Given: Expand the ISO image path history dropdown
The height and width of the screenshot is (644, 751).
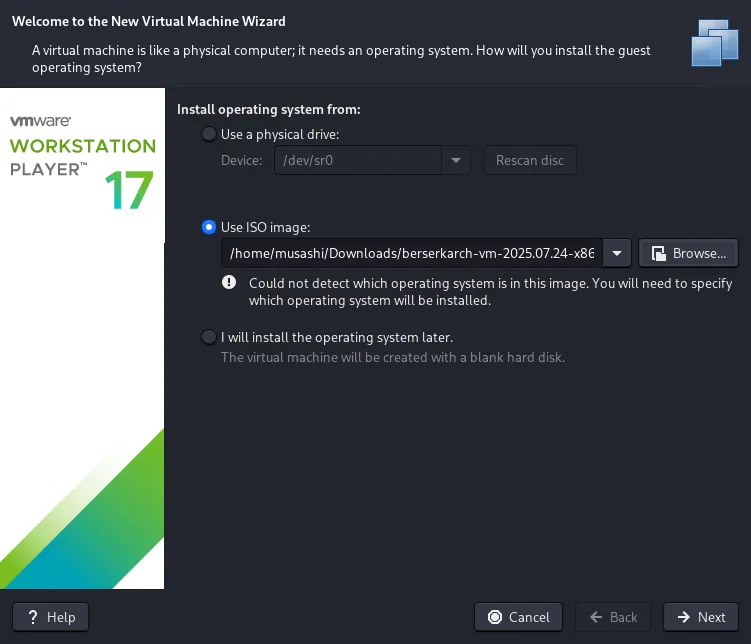Looking at the screenshot, I should point(617,253).
